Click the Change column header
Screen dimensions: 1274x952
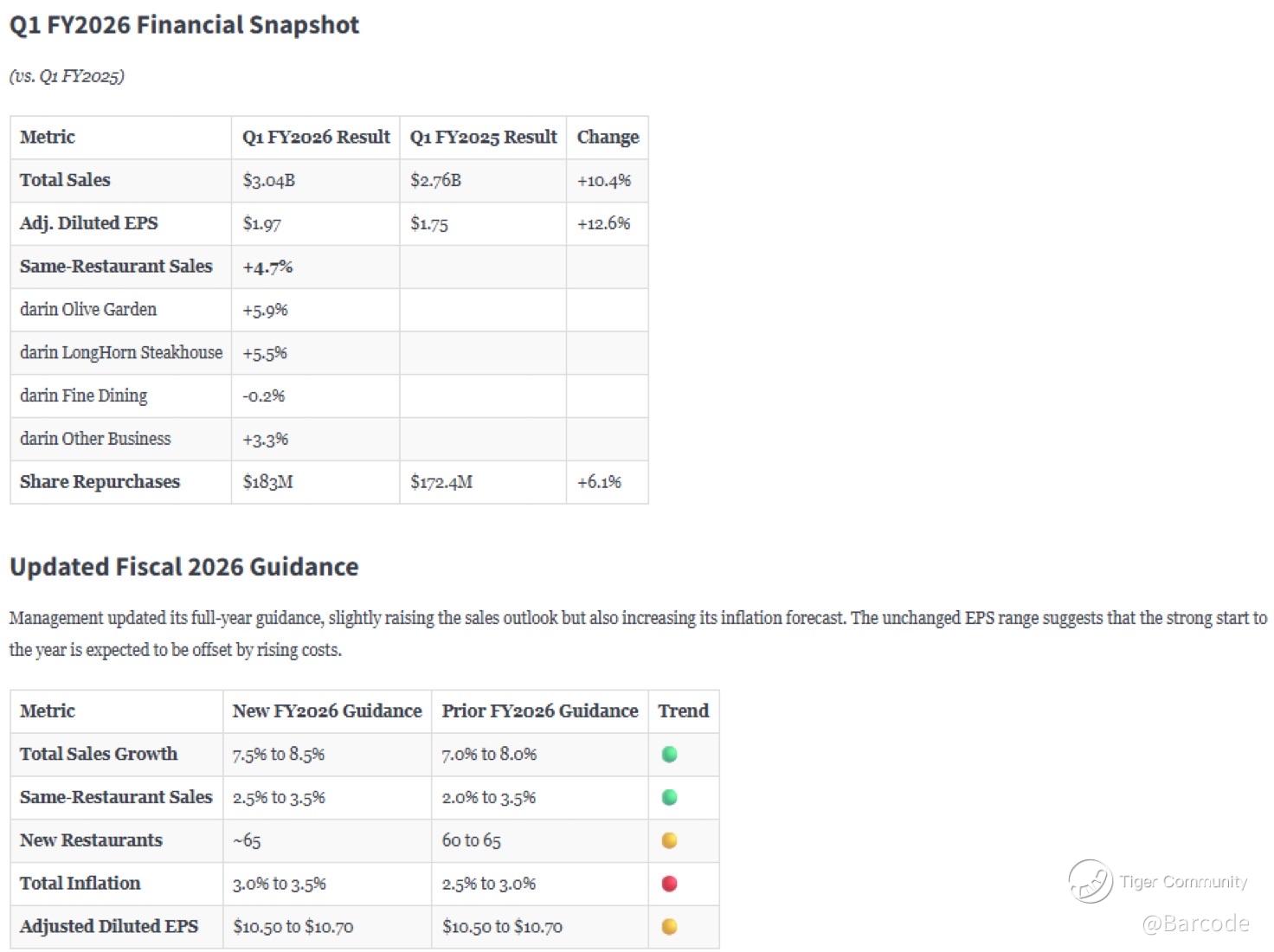tap(608, 137)
